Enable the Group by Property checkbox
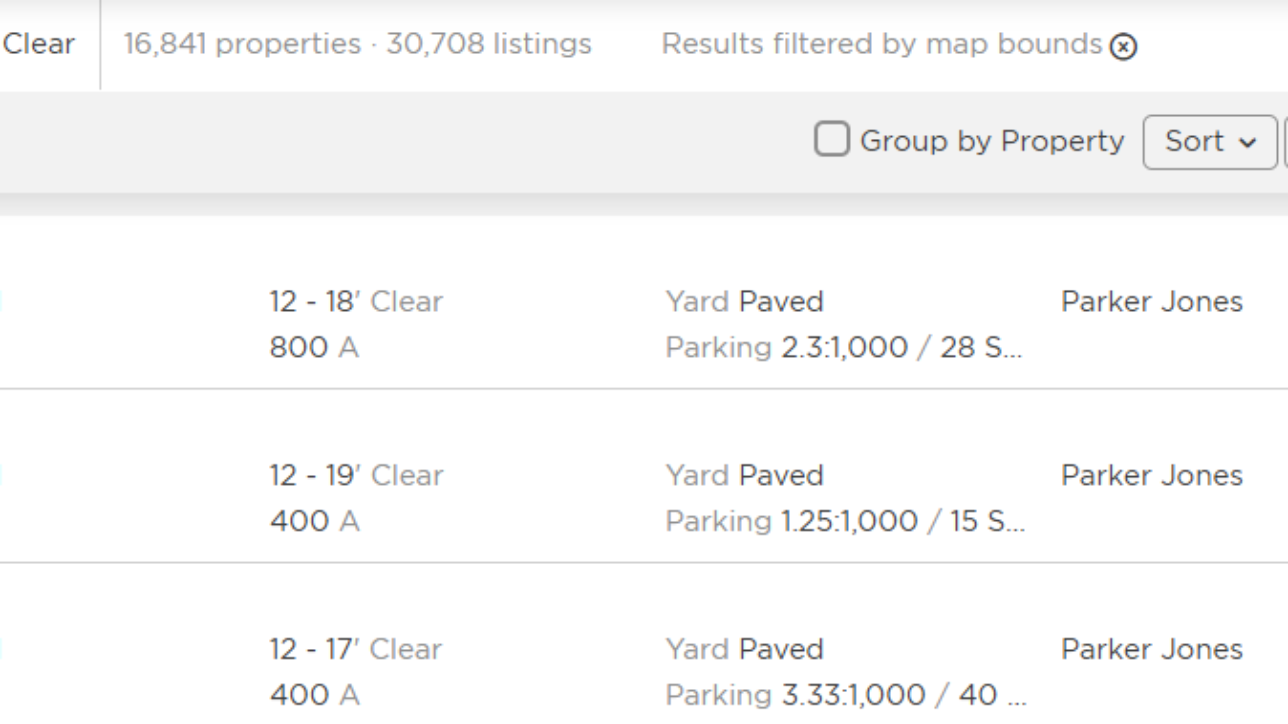Image resolution: width=1288 pixels, height=724 pixels. pyautogui.click(x=832, y=140)
